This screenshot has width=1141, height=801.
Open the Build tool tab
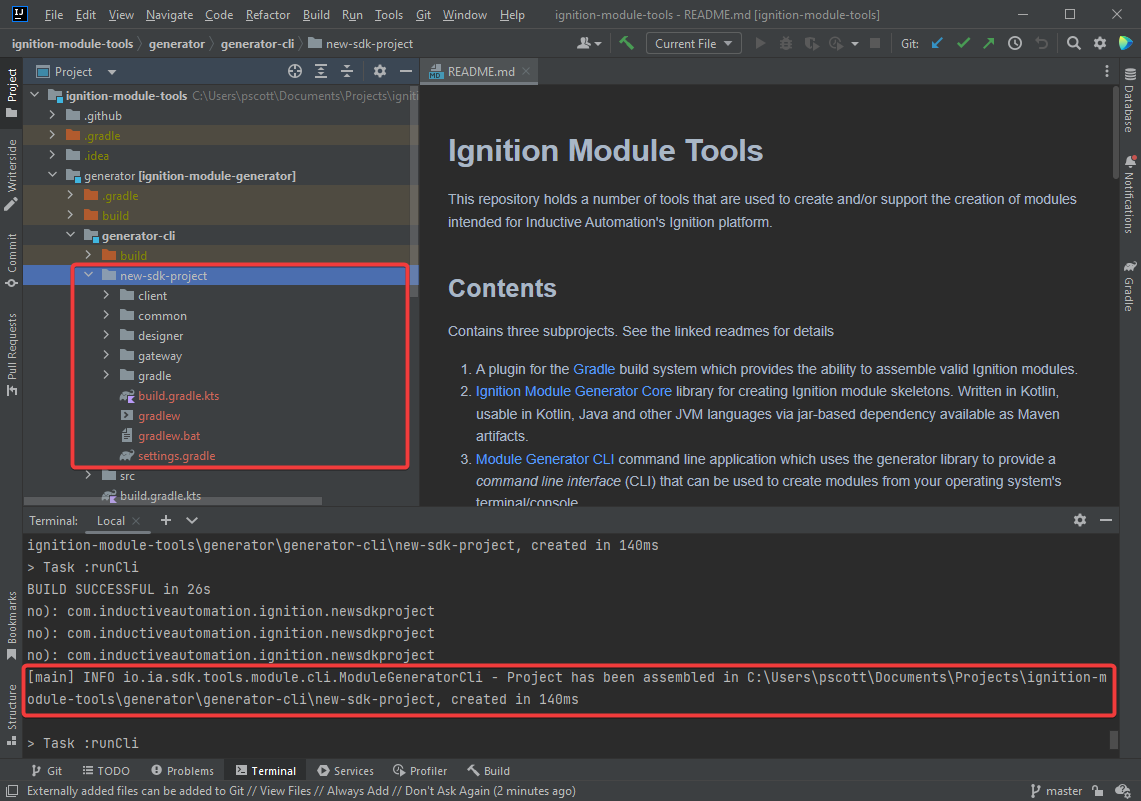(x=488, y=770)
